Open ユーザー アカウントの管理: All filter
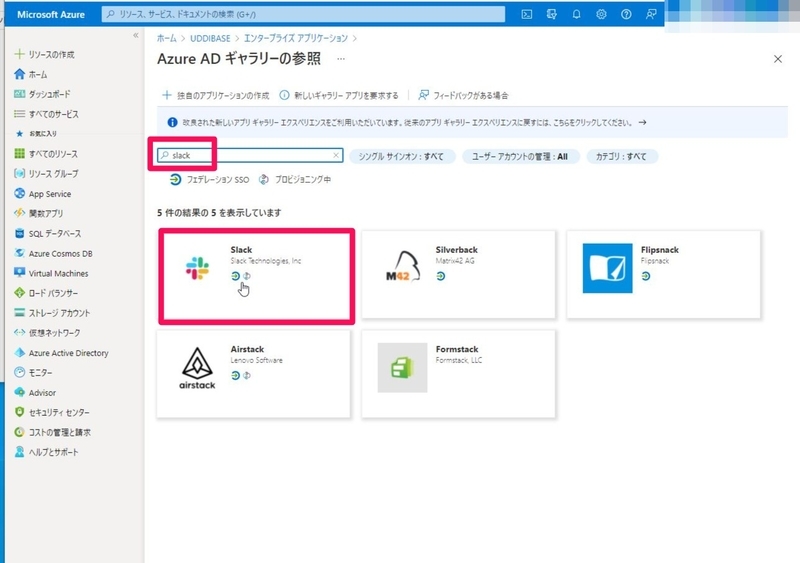The image size is (800, 563). pos(520,156)
